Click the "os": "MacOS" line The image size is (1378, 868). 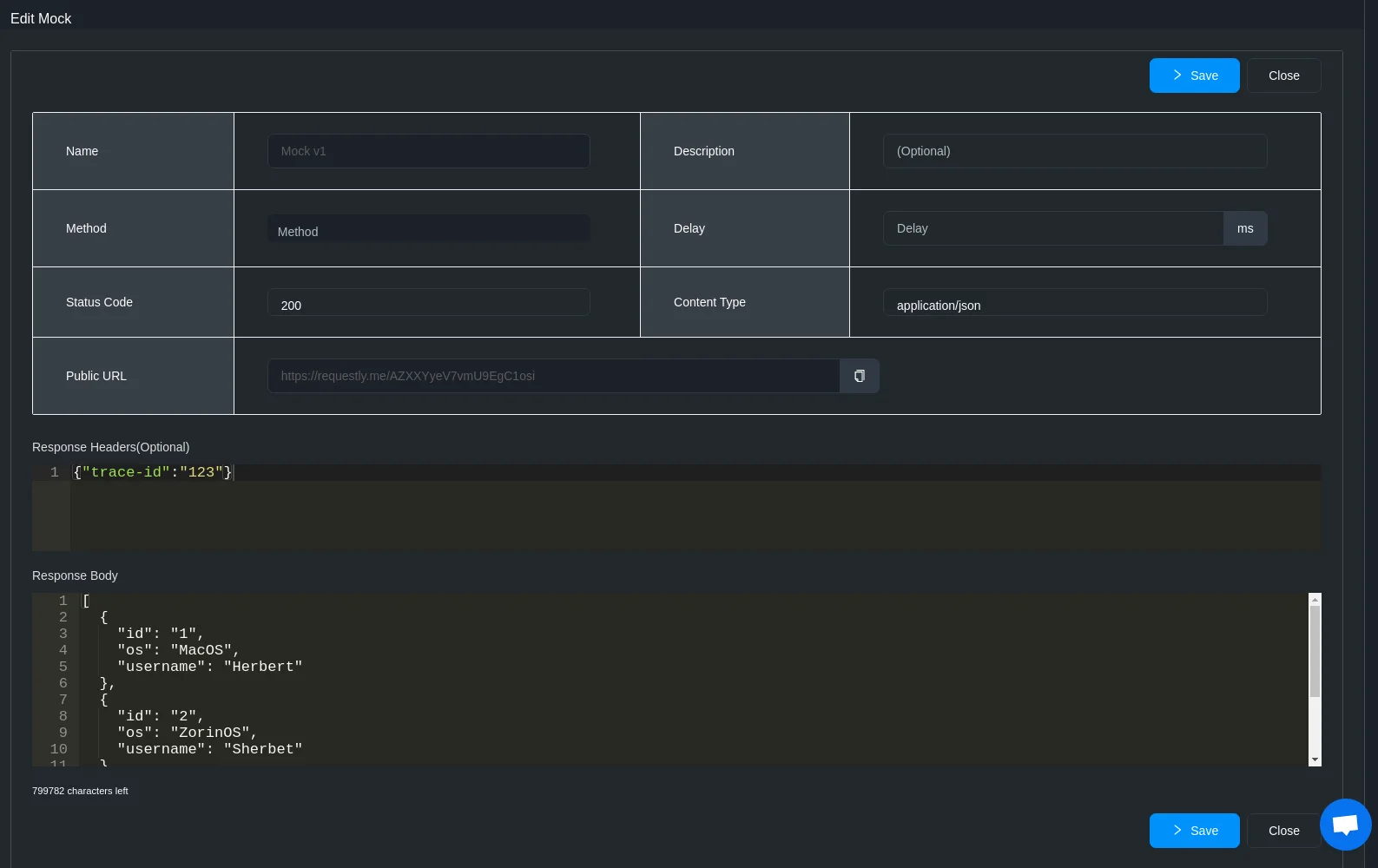pos(178,650)
